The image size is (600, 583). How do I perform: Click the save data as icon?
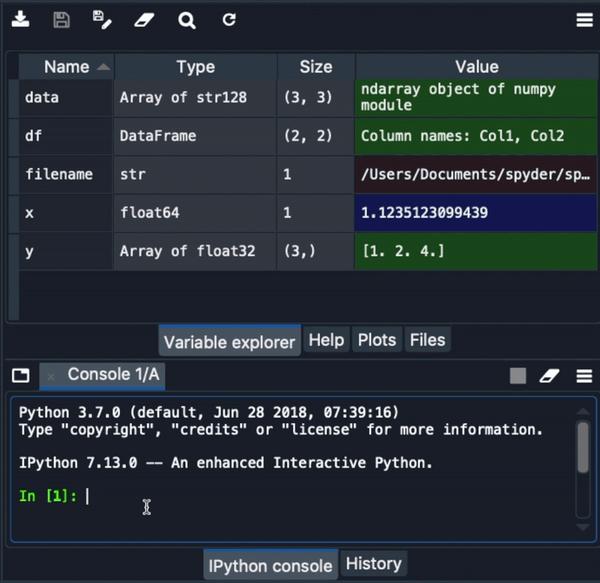click(101, 19)
